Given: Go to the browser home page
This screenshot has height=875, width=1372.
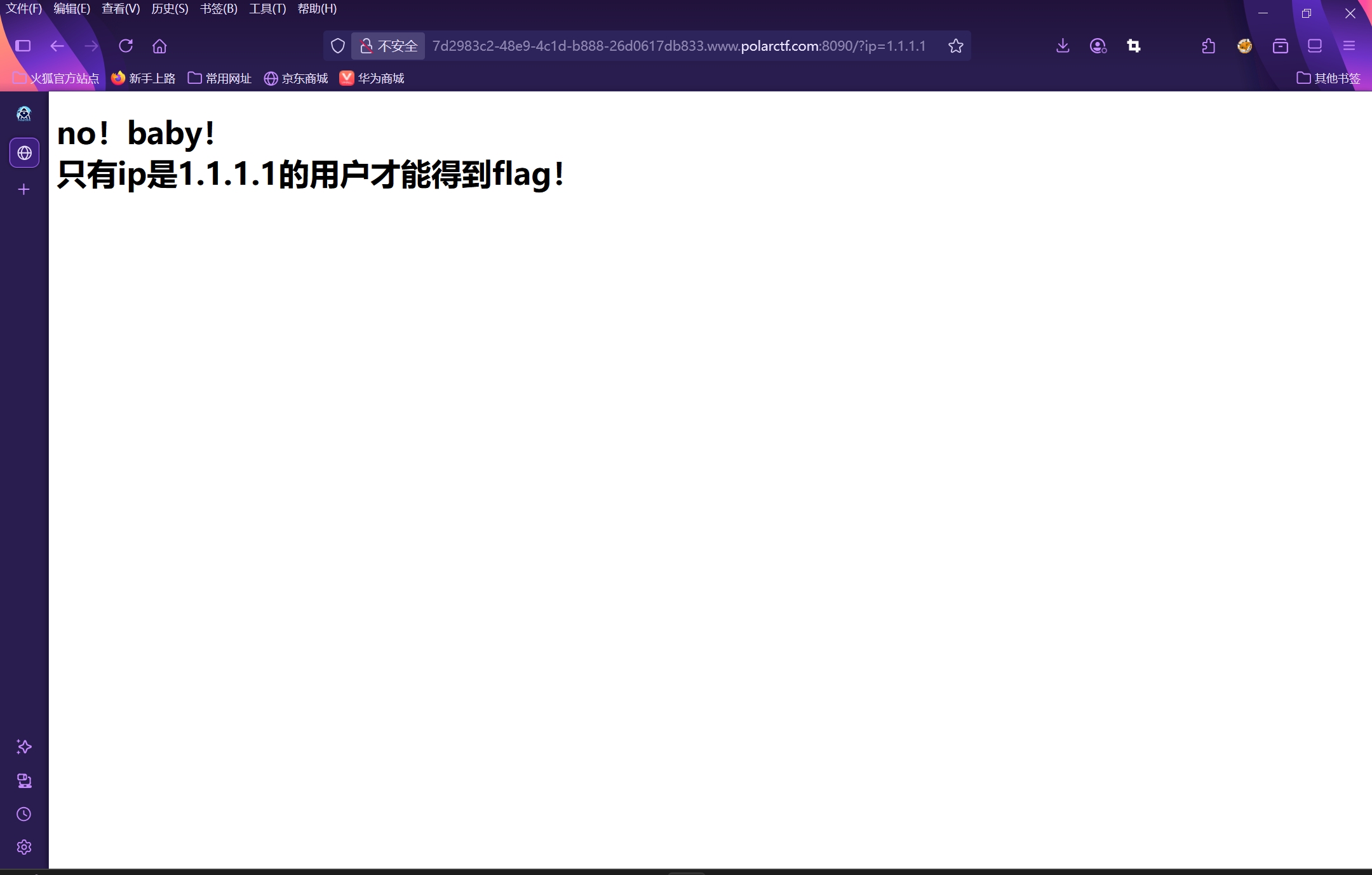Looking at the screenshot, I should 159,46.
